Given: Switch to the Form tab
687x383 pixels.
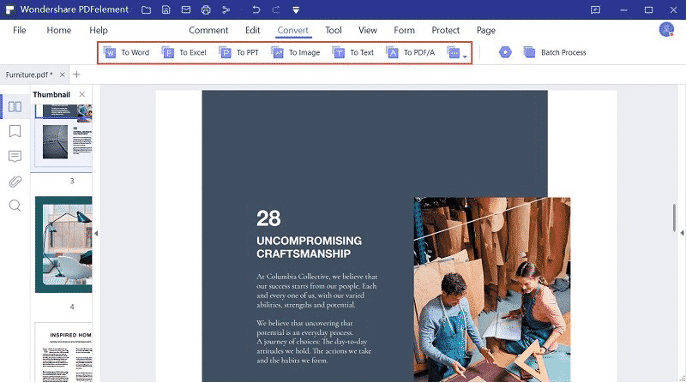Looking at the screenshot, I should [x=404, y=30].
